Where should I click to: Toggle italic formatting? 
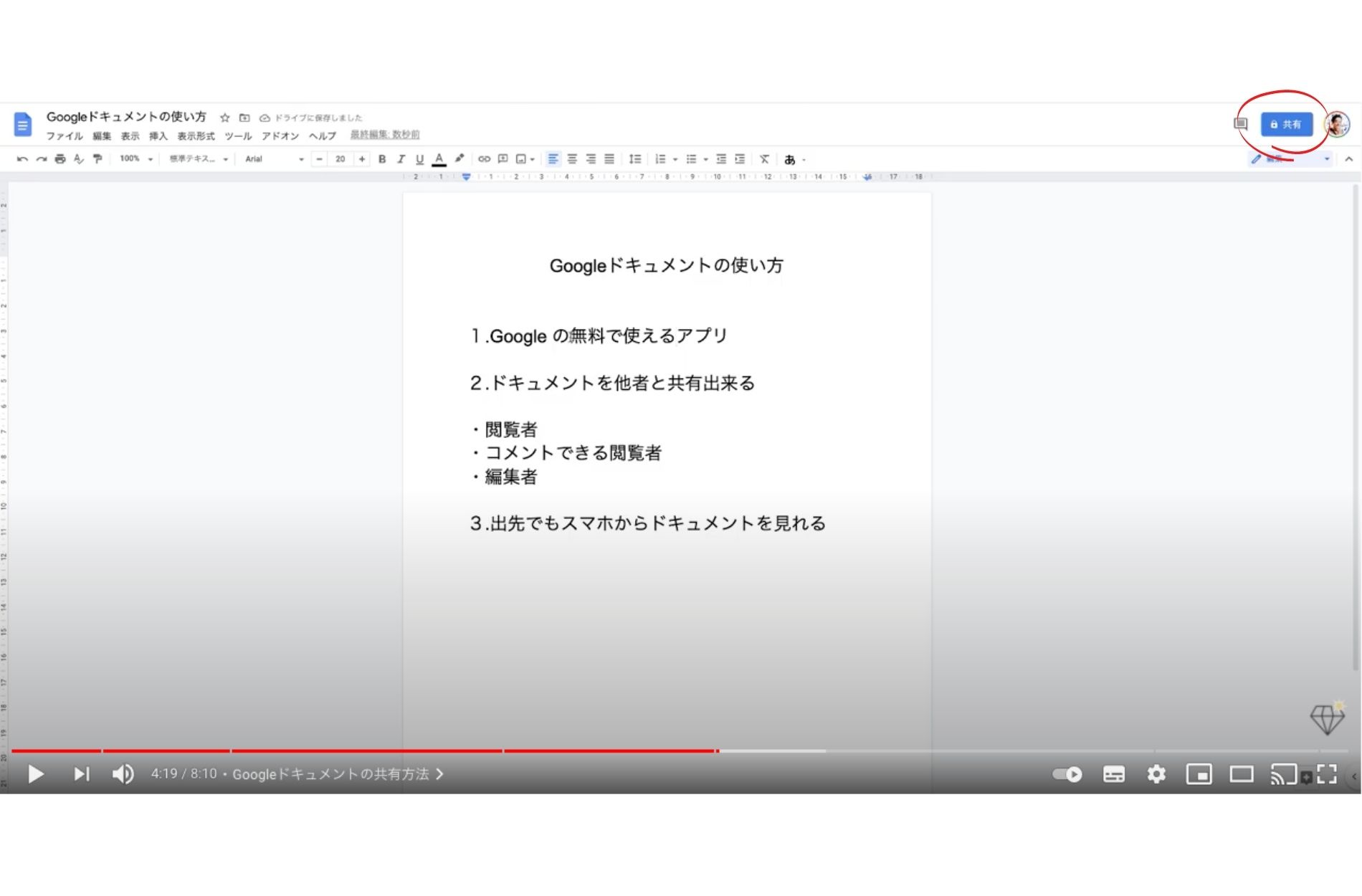[x=401, y=159]
